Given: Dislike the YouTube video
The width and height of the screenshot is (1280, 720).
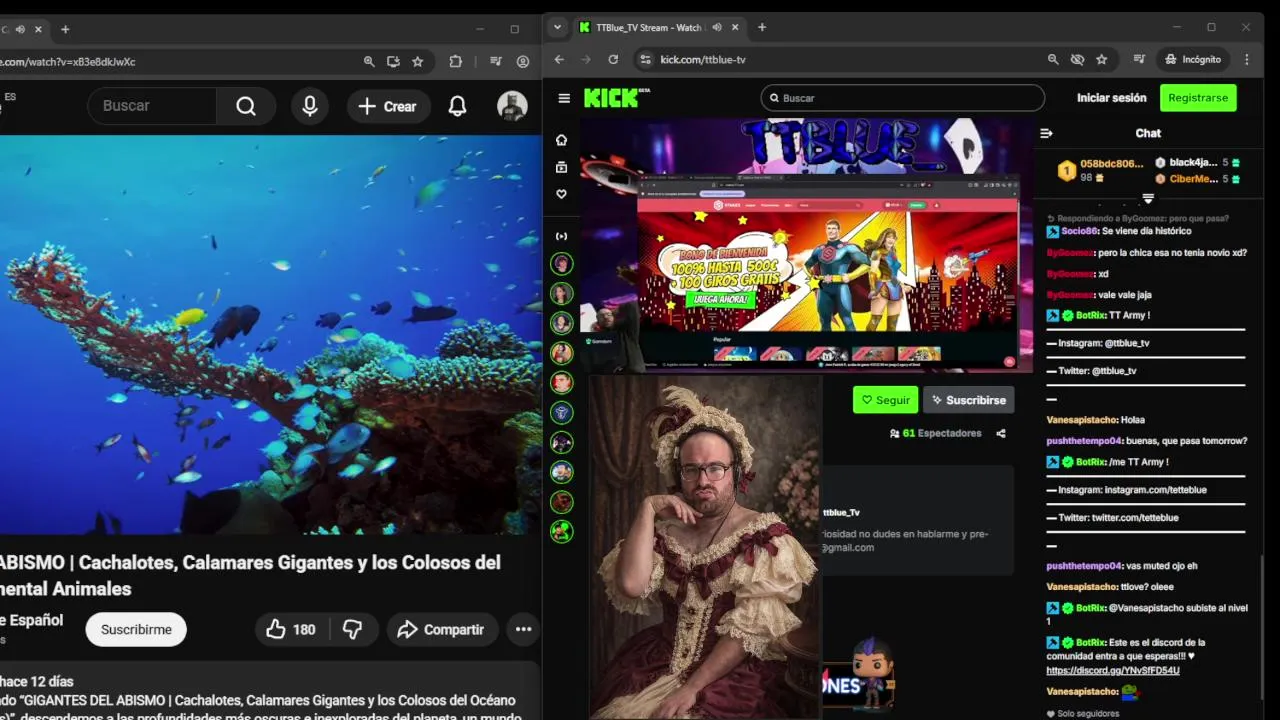Looking at the screenshot, I should pos(352,629).
